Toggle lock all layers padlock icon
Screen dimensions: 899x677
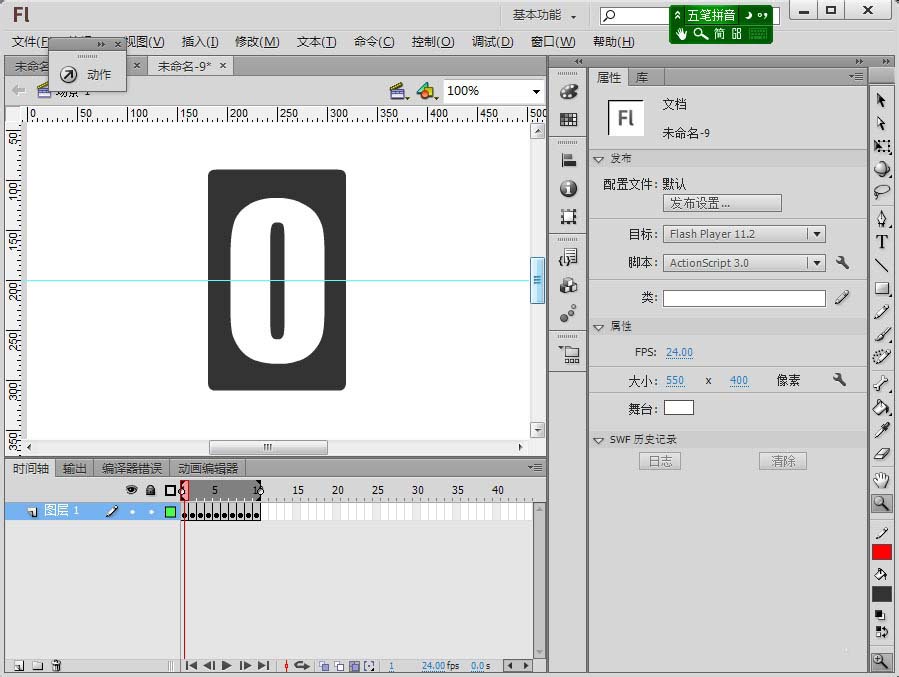point(150,490)
